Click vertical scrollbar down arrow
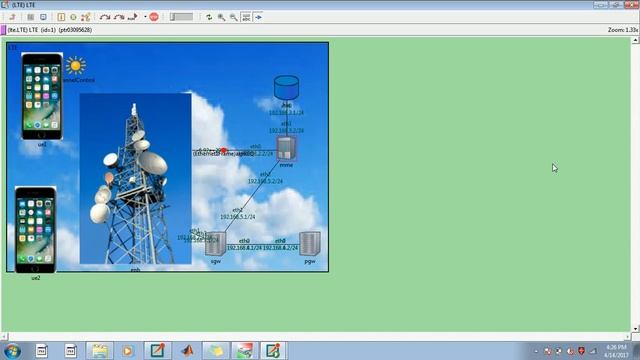Screen dimensions: 640x360 click(x=635, y=329)
